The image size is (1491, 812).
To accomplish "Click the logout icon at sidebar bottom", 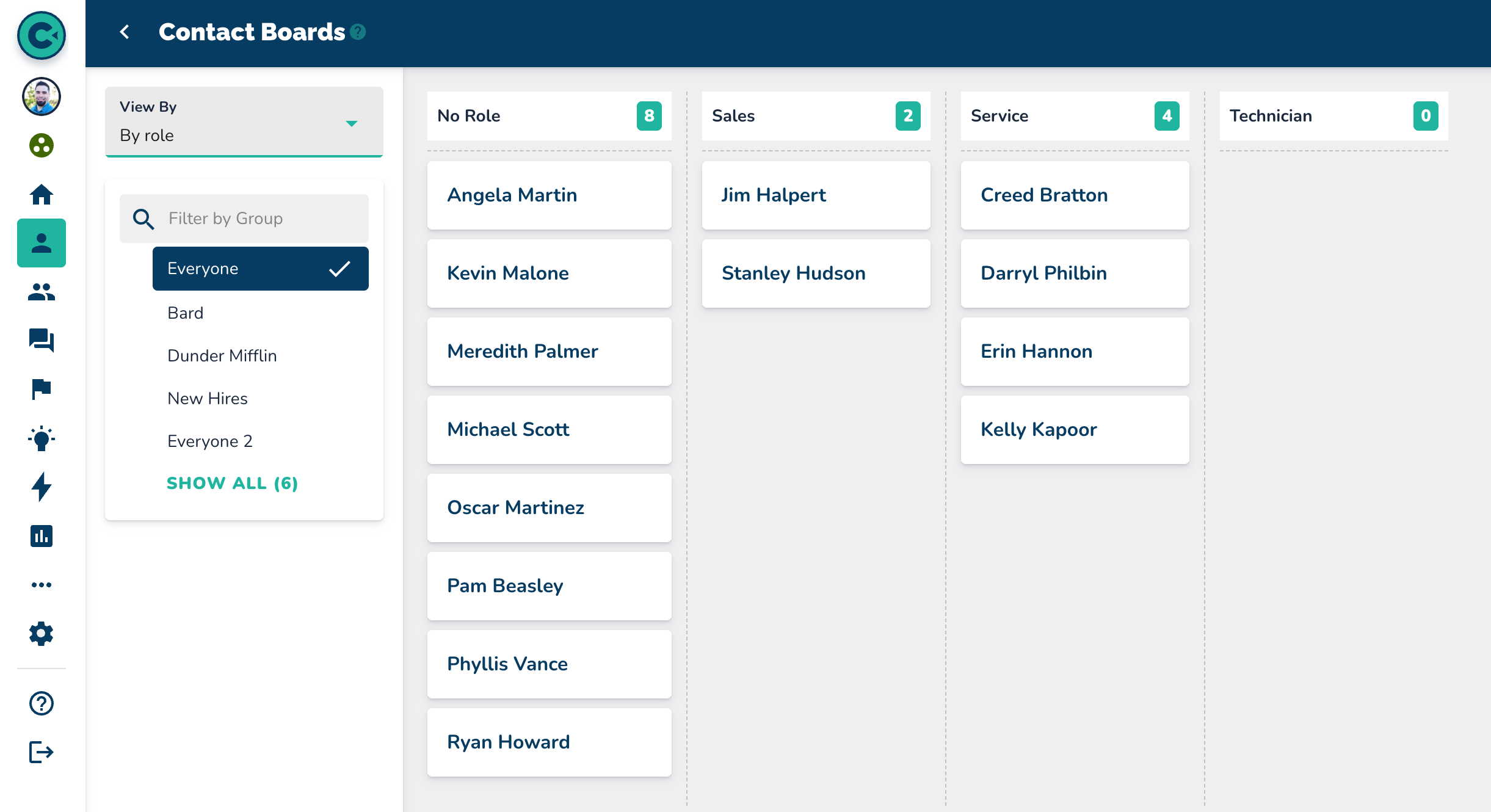I will tap(42, 752).
